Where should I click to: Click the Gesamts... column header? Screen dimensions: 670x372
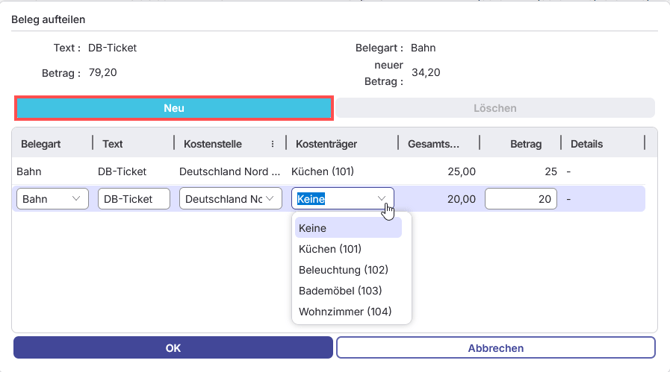coord(433,144)
